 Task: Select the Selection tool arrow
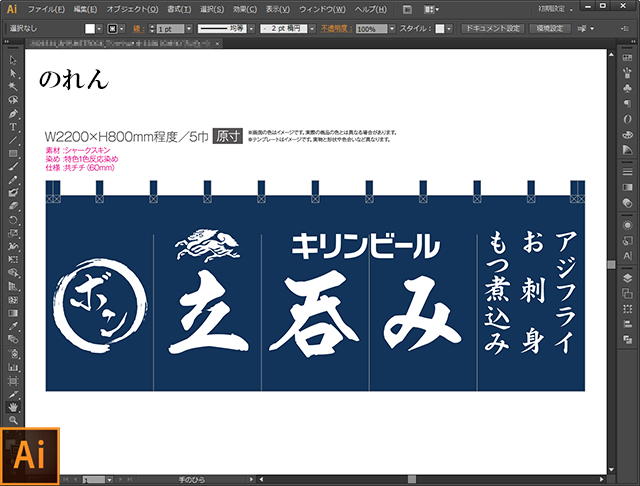click(13, 60)
